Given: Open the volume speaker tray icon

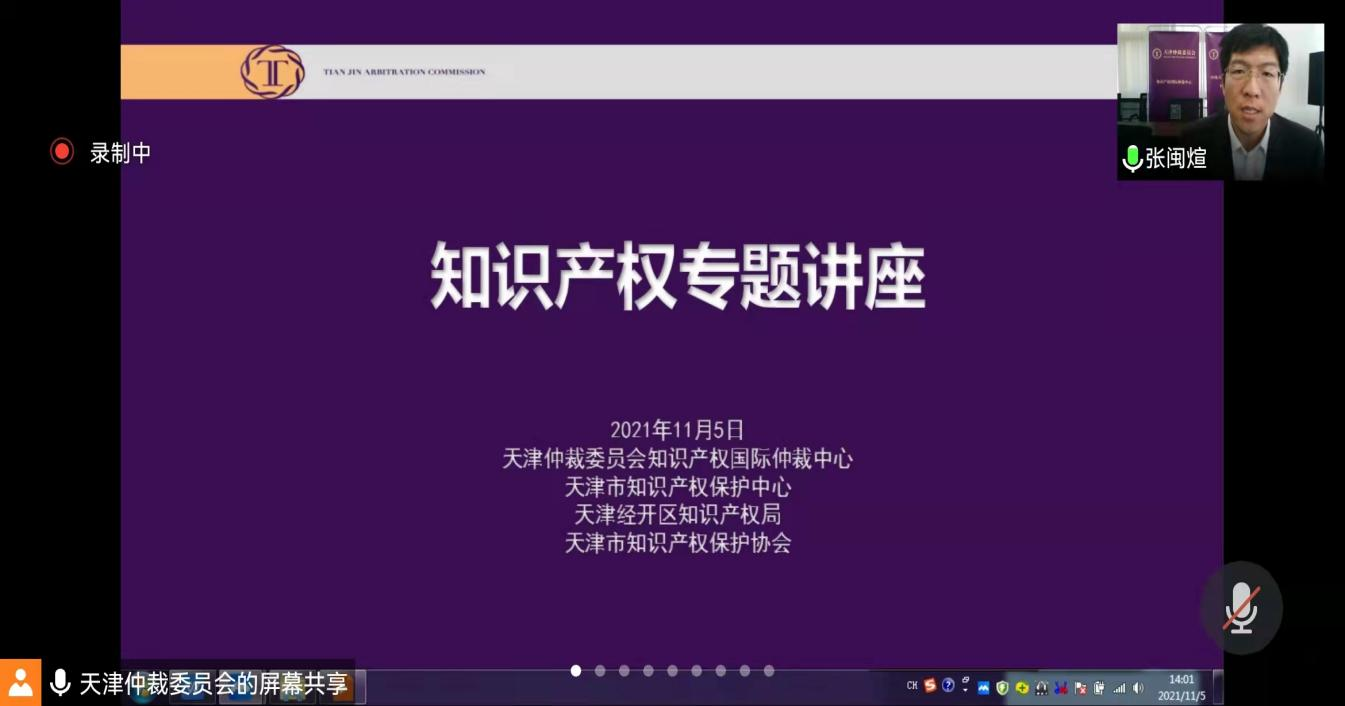Looking at the screenshot, I should point(1138,688).
